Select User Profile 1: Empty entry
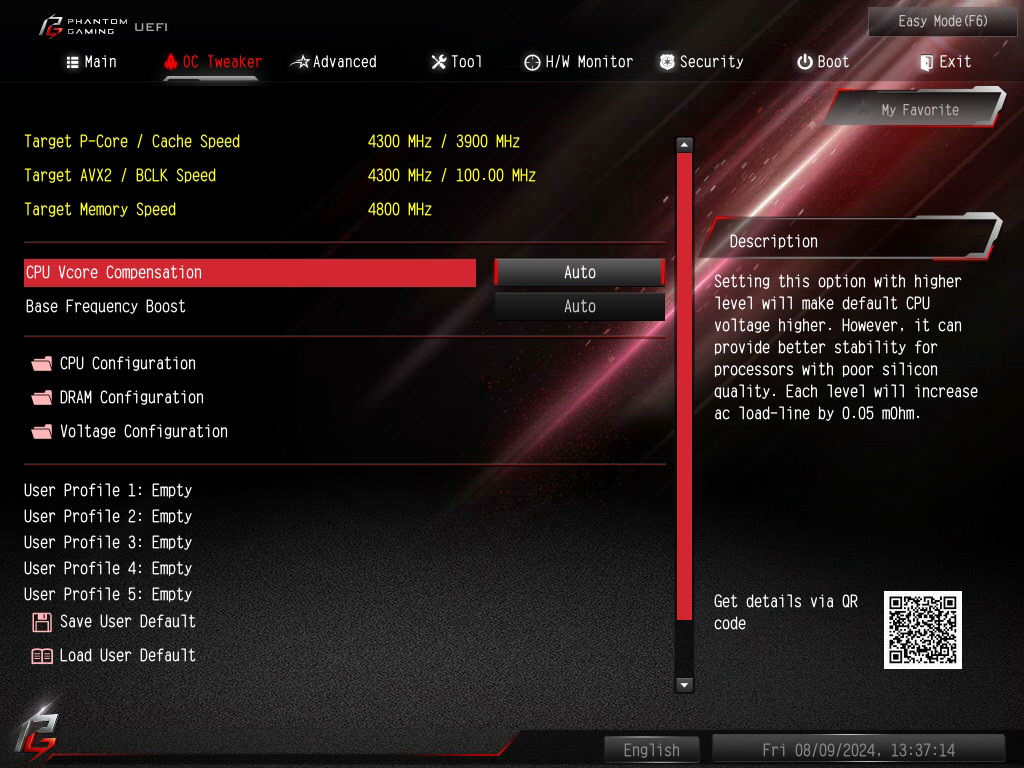The image size is (1024, 768). 108,490
